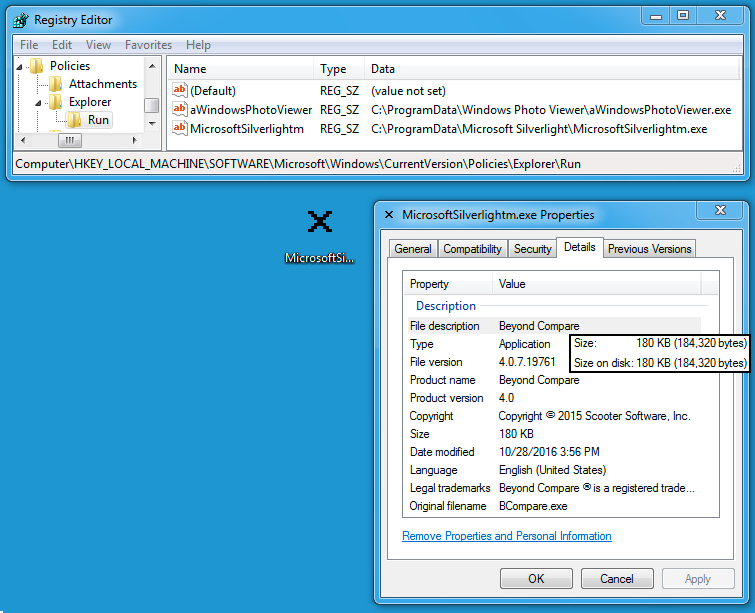
Task: Click the Run folder icon in tree
Action: point(74,120)
